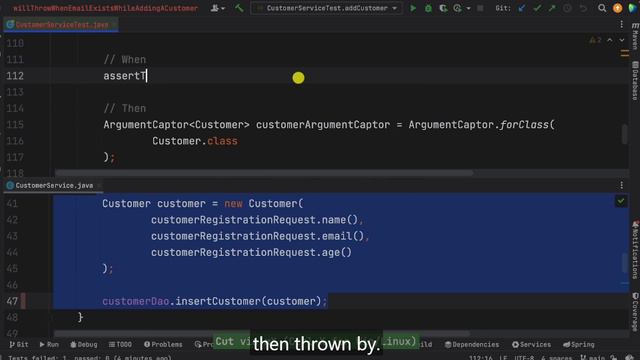Viewport: 640px width, 360px height.
Task: Click the top editor vertical scrollbar thumb
Action: [624, 134]
